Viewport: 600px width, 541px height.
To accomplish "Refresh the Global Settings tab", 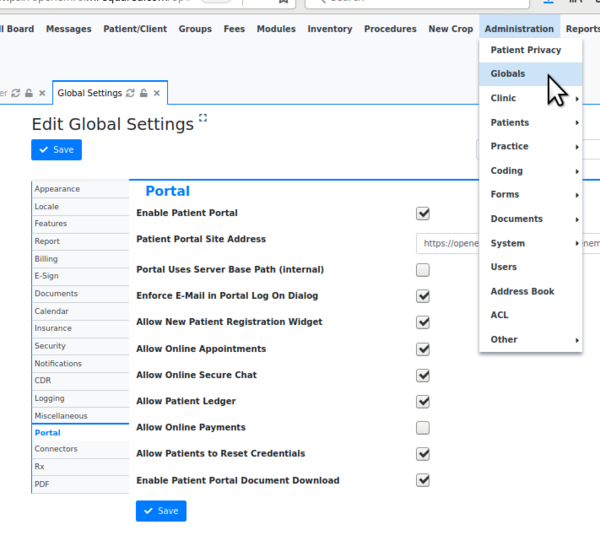I will [x=130, y=93].
